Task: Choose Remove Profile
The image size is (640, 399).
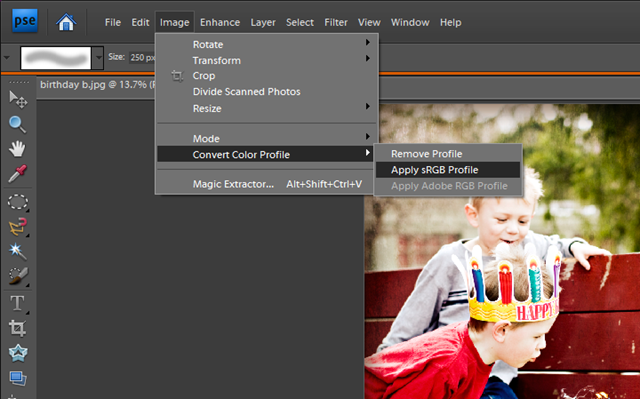Action: tap(448, 154)
